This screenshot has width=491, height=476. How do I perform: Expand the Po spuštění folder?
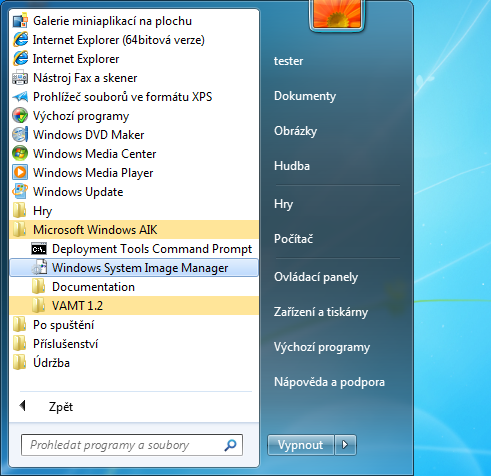coord(134,325)
